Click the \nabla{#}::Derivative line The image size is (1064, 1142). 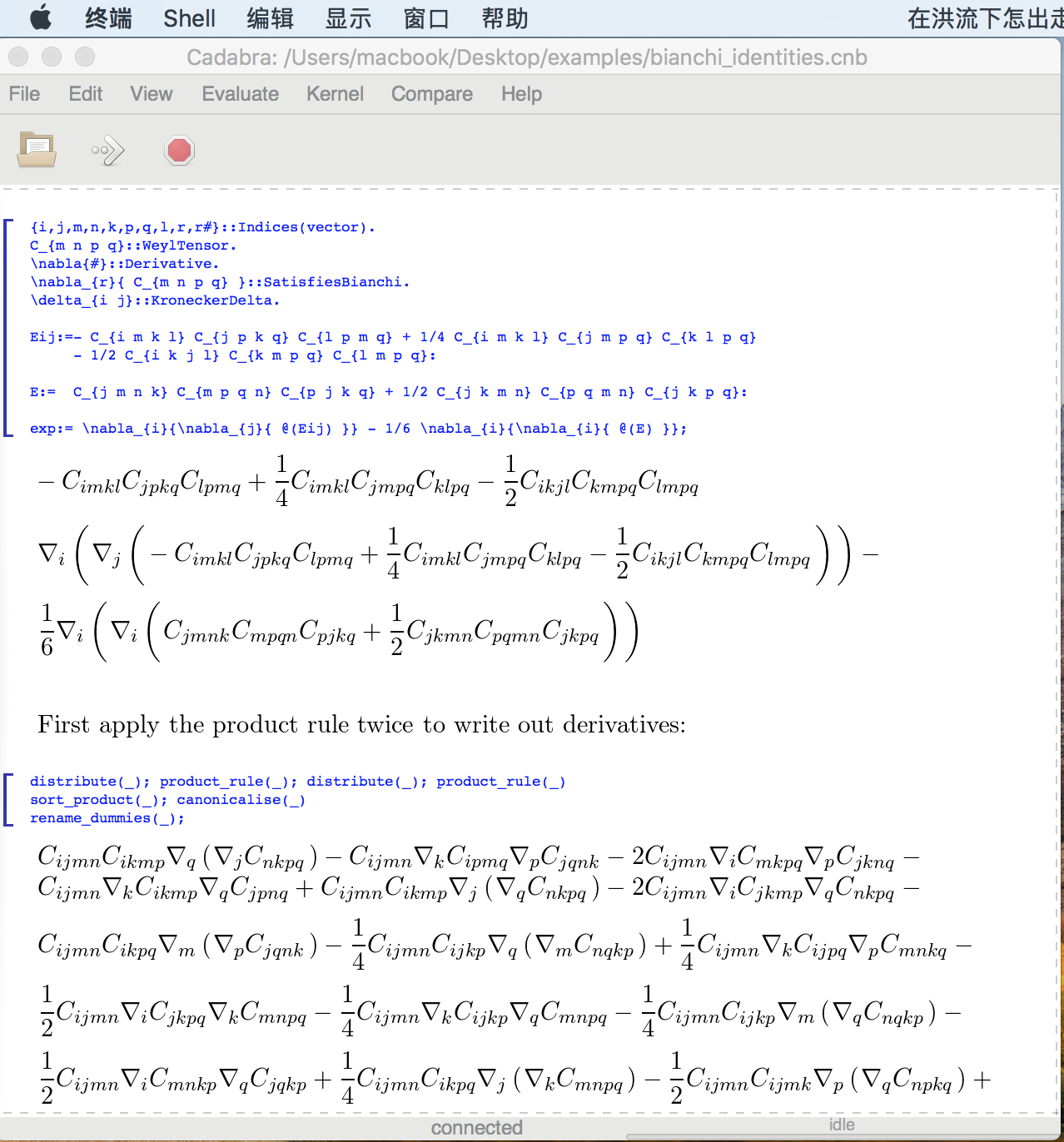pos(125,264)
